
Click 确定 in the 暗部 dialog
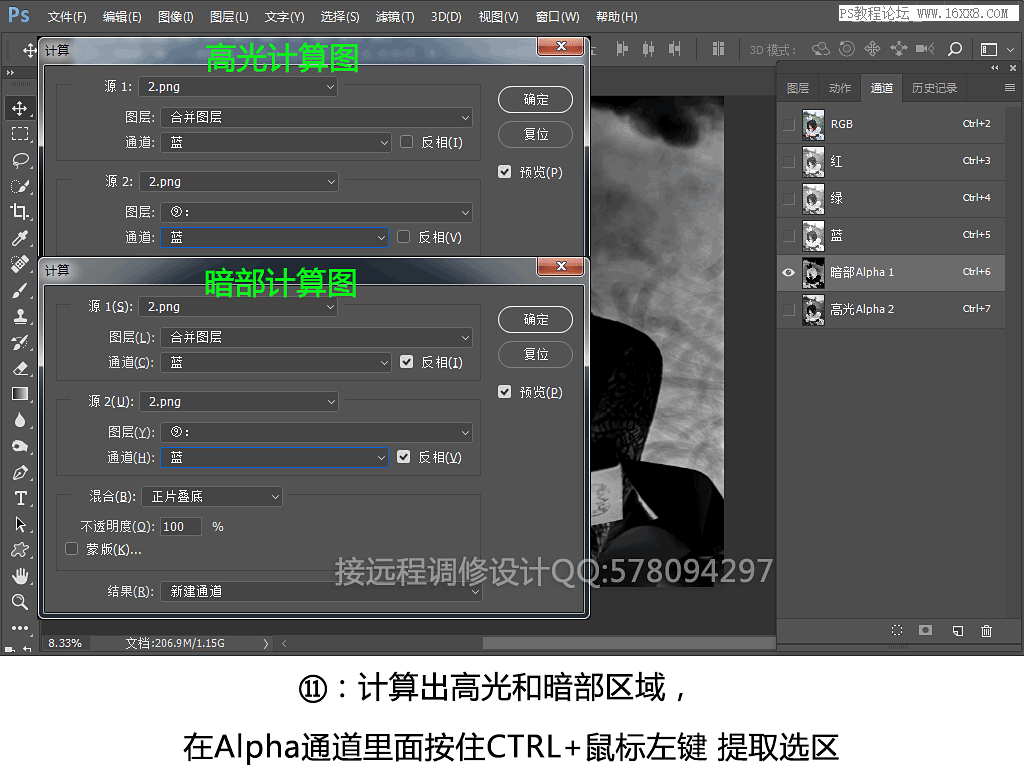coord(536,319)
